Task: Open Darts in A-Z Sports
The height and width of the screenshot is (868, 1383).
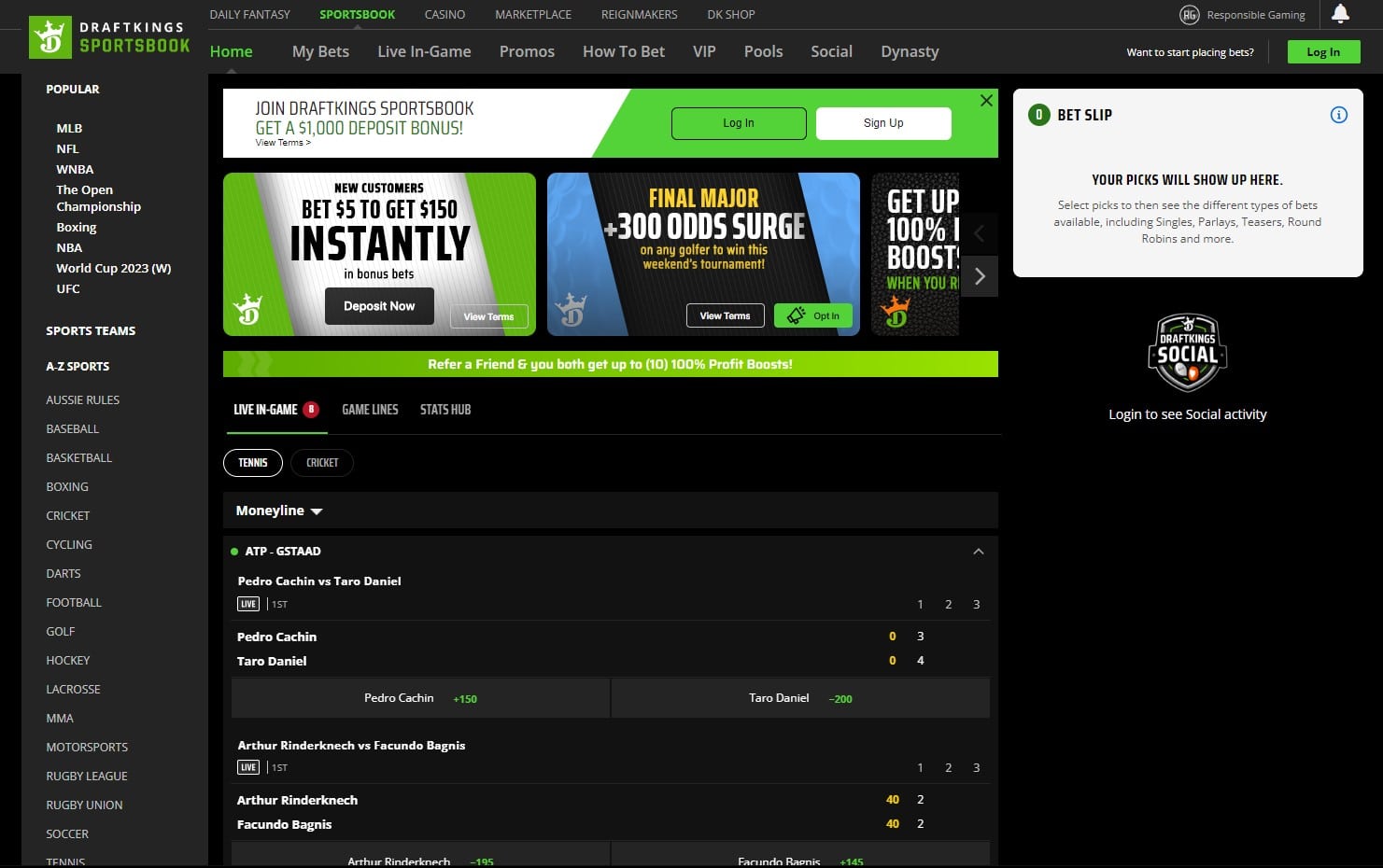Action: tap(64, 573)
